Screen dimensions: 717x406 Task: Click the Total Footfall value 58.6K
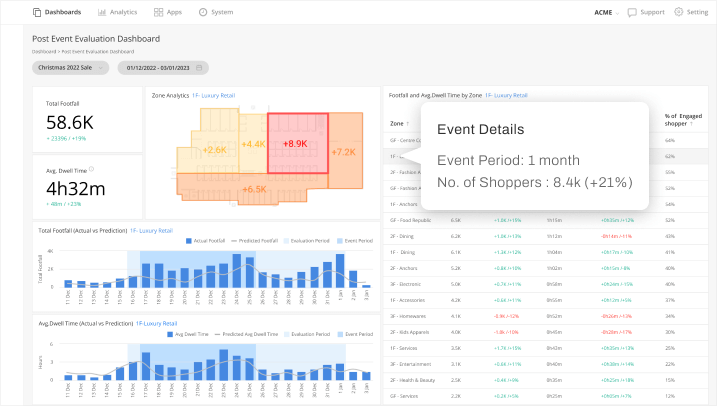pos(70,123)
